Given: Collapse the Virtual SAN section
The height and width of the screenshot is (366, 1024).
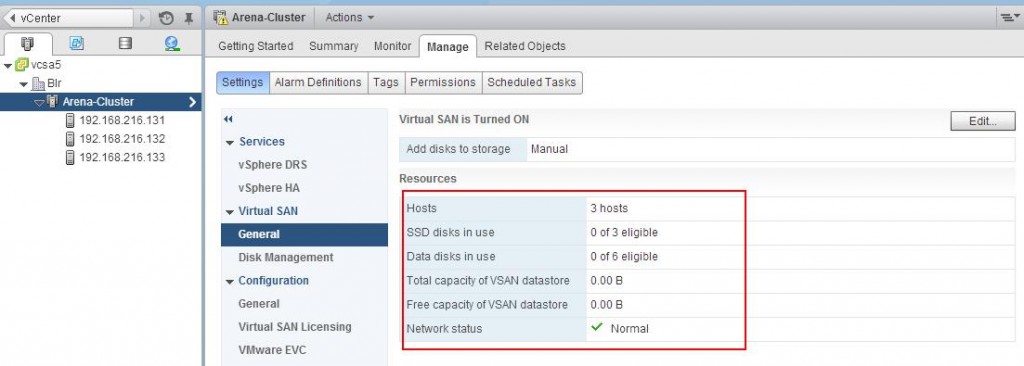Looking at the screenshot, I should coord(229,212).
